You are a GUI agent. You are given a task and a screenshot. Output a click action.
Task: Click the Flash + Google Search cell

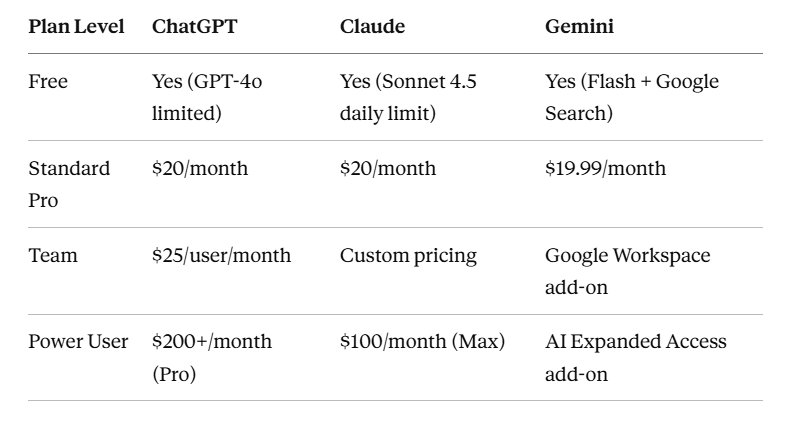click(632, 97)
